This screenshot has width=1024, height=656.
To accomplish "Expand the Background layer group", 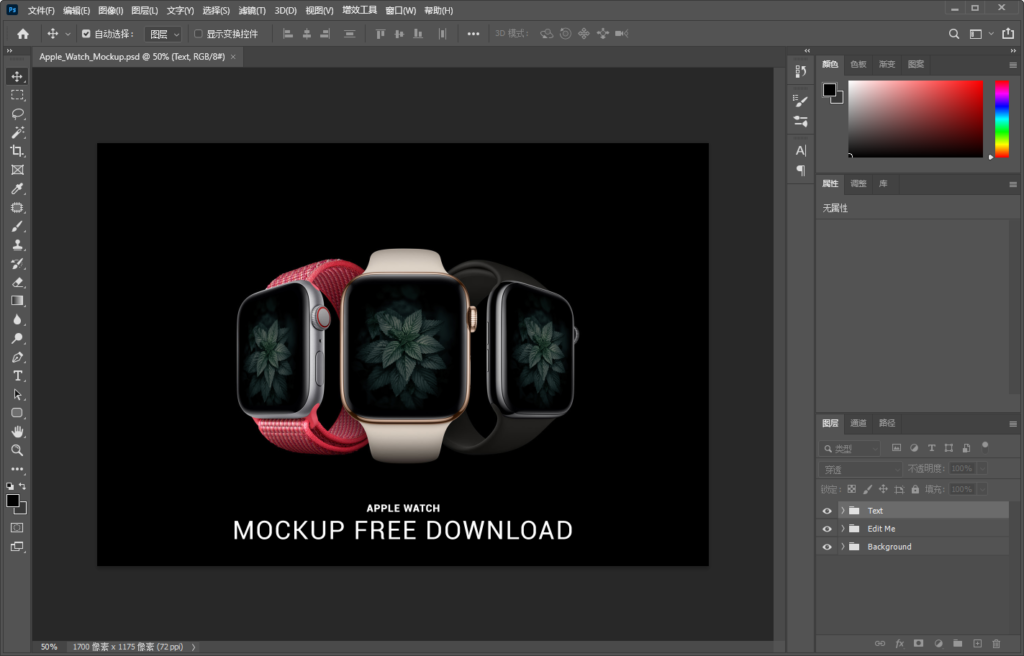I will 842,547.
